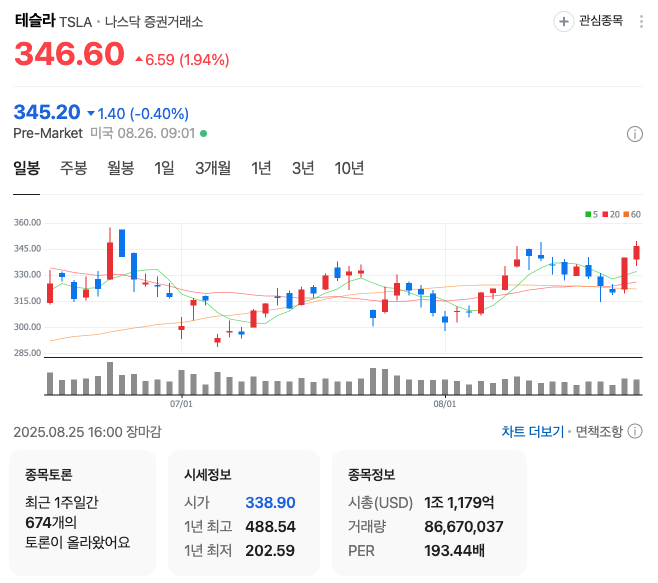The width and height of the screenshot is (658, 583).
Task: Click the last red candlestick on chart
Action: (637, 253)
